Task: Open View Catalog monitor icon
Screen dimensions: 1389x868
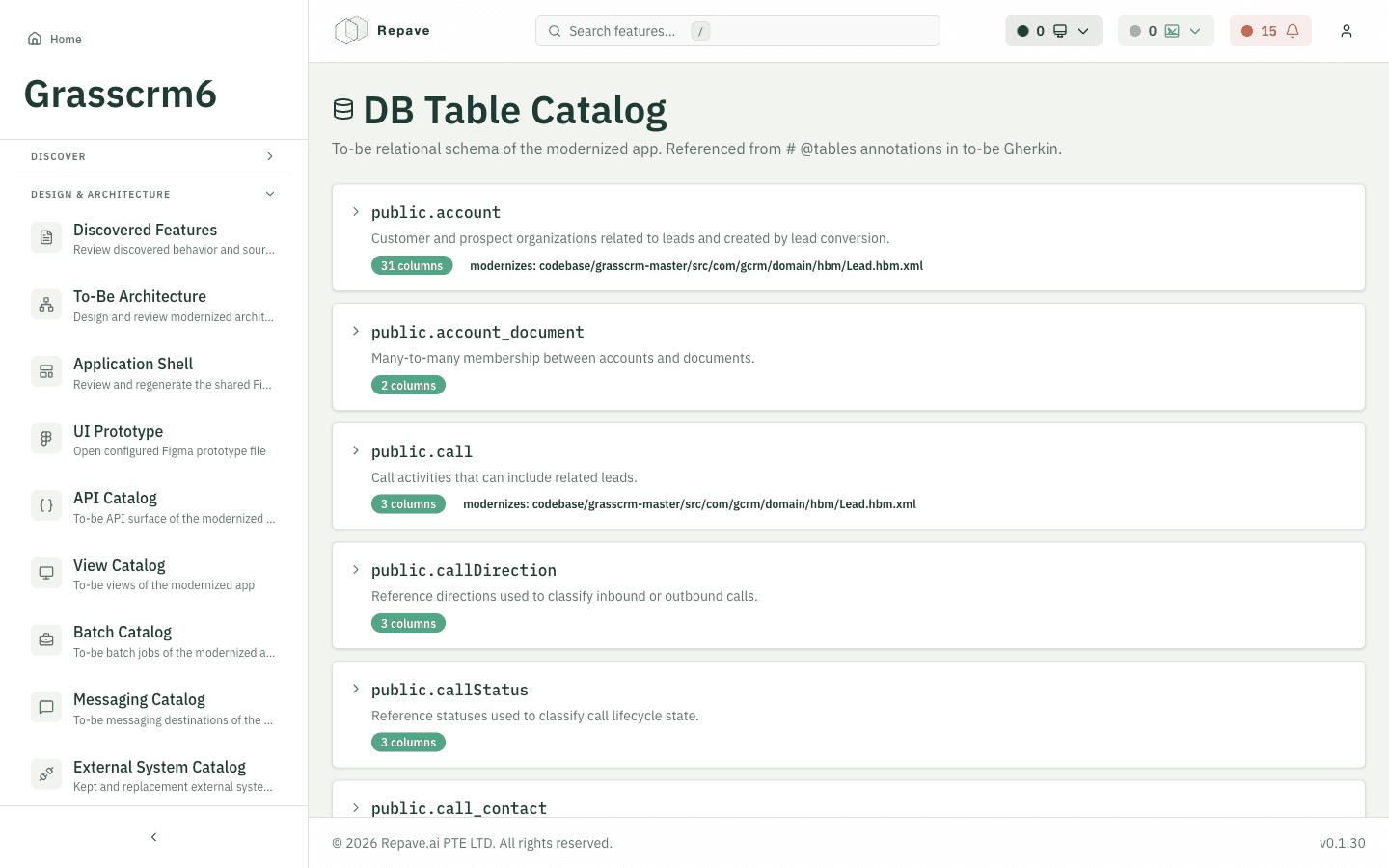Action: pyautogui.click(x=46, y=573)
